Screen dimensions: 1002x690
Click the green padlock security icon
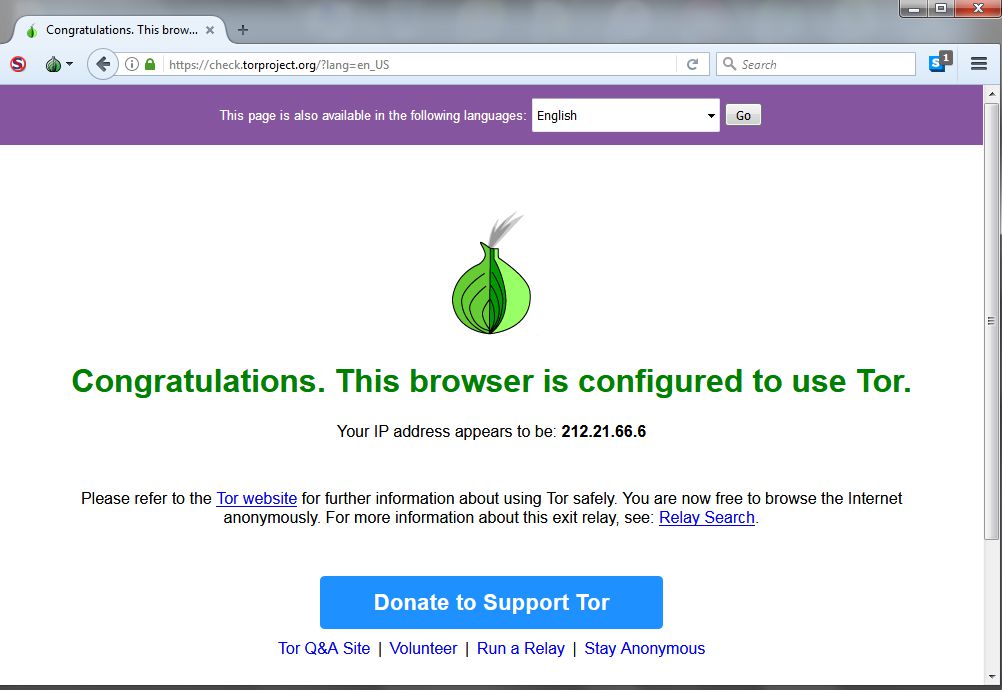pyautogui.click(x=150, y=64)
